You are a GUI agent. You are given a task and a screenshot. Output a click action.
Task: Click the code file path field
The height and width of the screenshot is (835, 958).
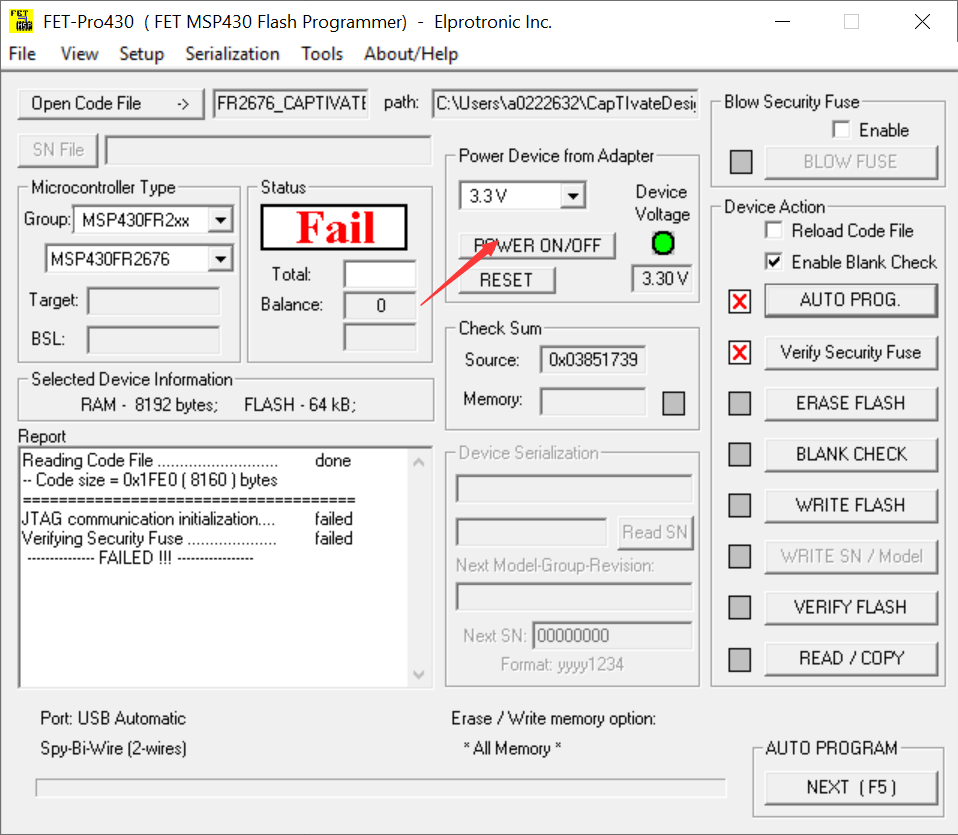click(565, 103)
